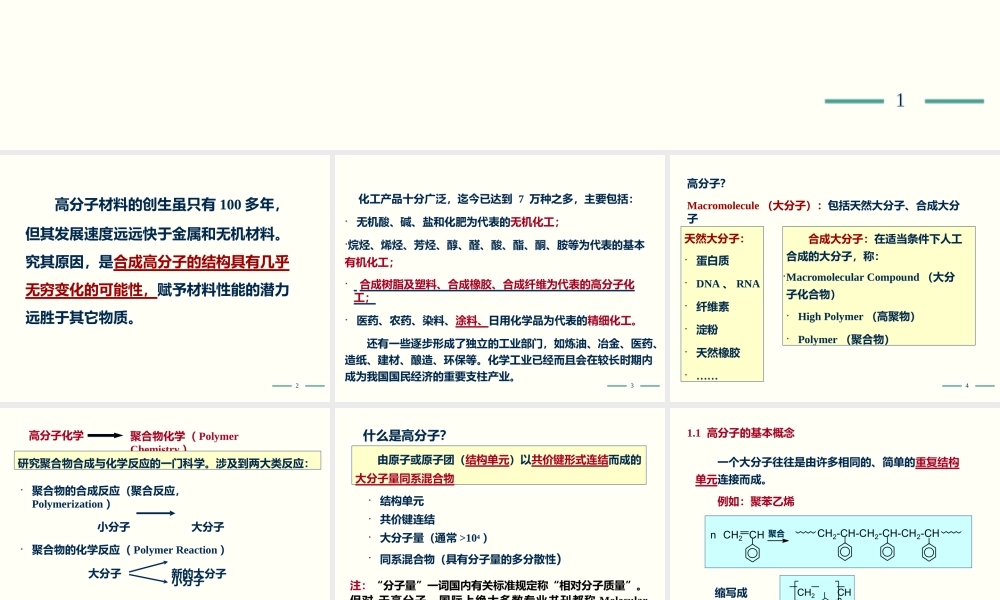
Task: Click the bullet 聚合物的合成反应(聚合反应
Action: pyautogui.click(x=106, y=497)
